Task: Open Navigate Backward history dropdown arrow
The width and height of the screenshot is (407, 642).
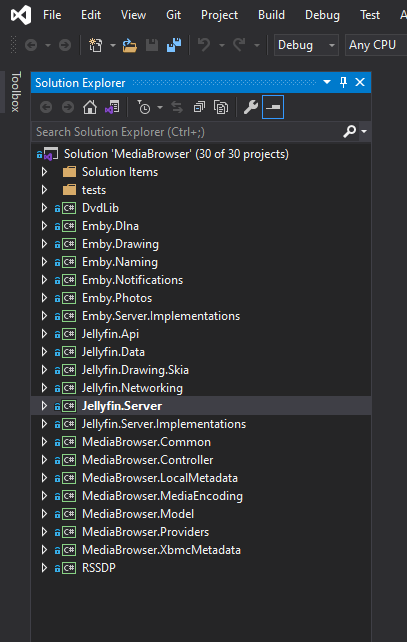Action: tap(48, 45)
